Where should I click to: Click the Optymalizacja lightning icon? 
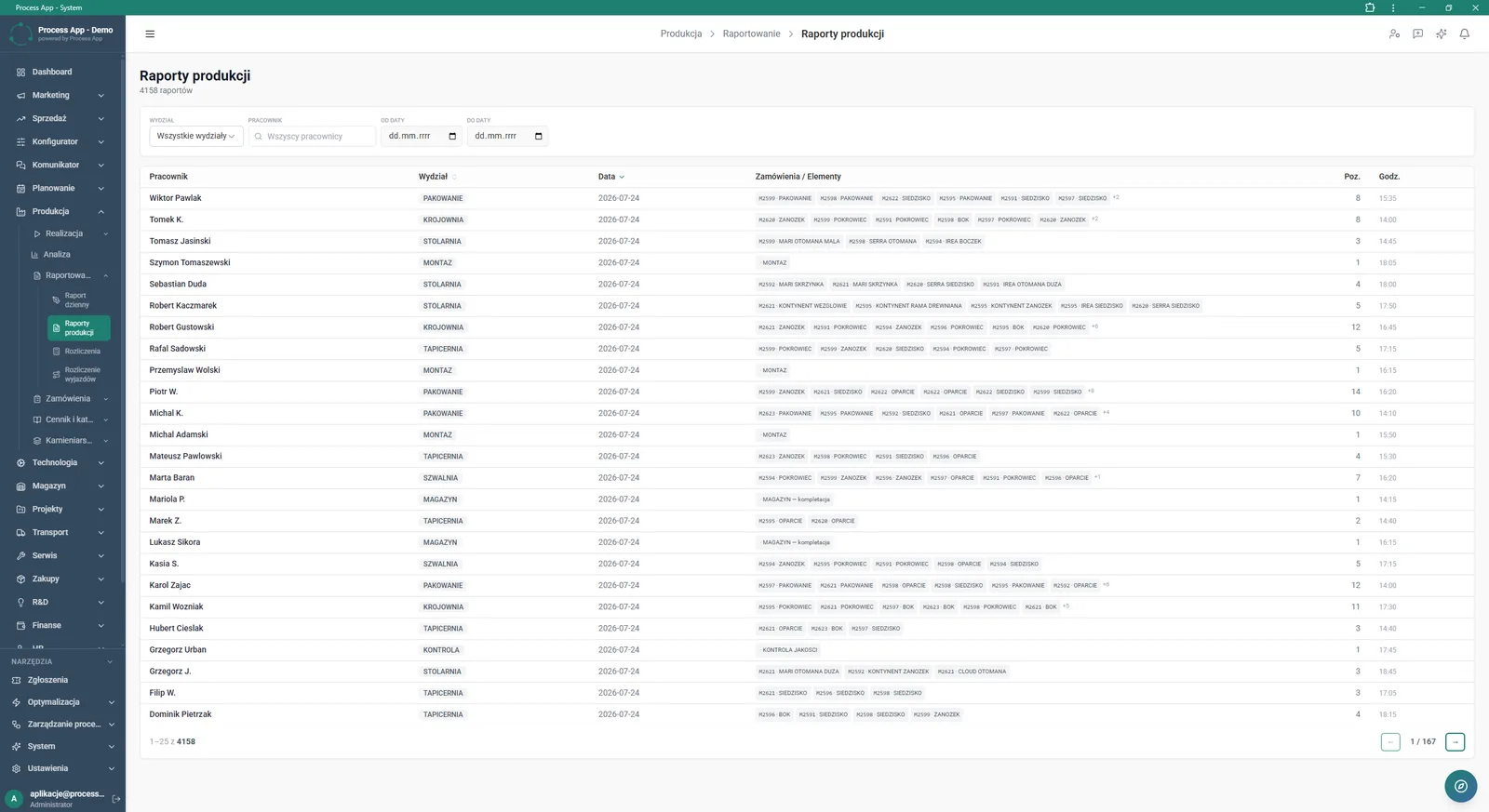pyautogui.click(x=16, y=702)
